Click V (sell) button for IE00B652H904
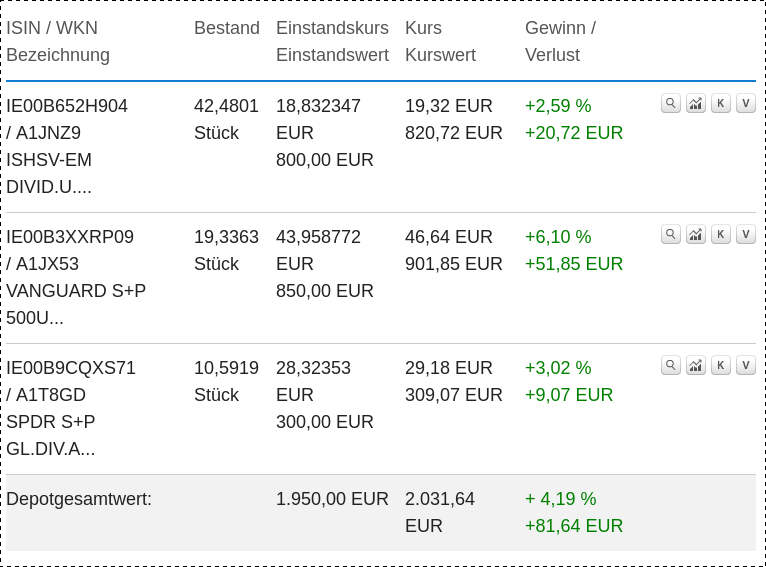Image resolution: width=766 pixels, height=567 pixels. coord(745,104)
